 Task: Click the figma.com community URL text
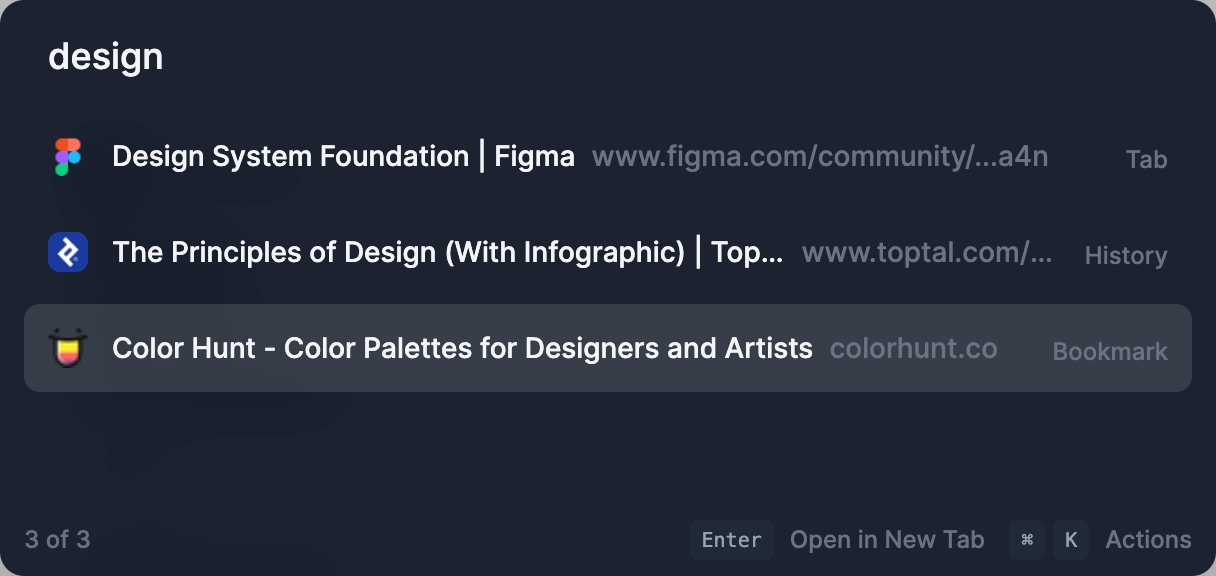[820, 157]
